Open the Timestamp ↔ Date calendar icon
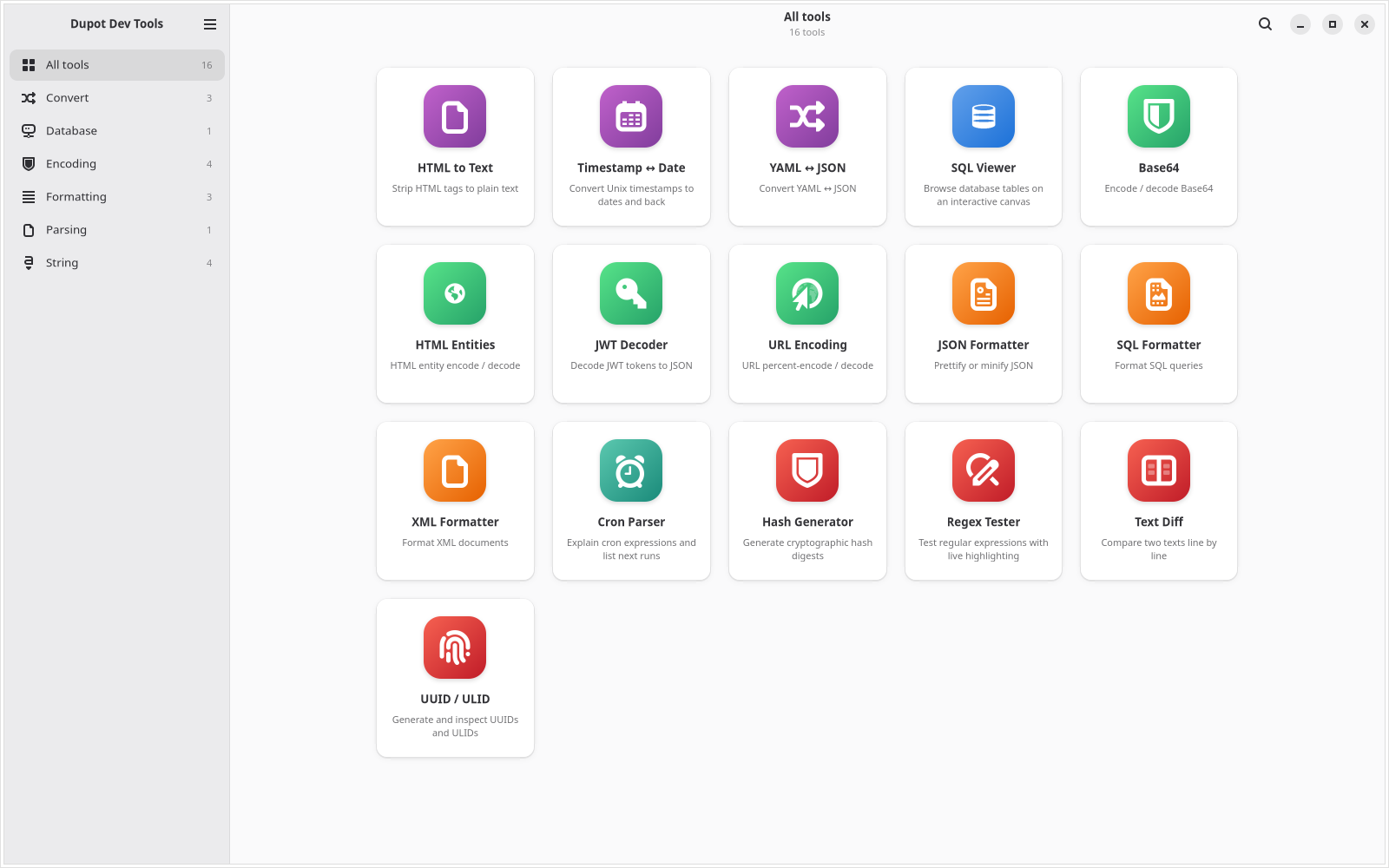 point(631,116)
